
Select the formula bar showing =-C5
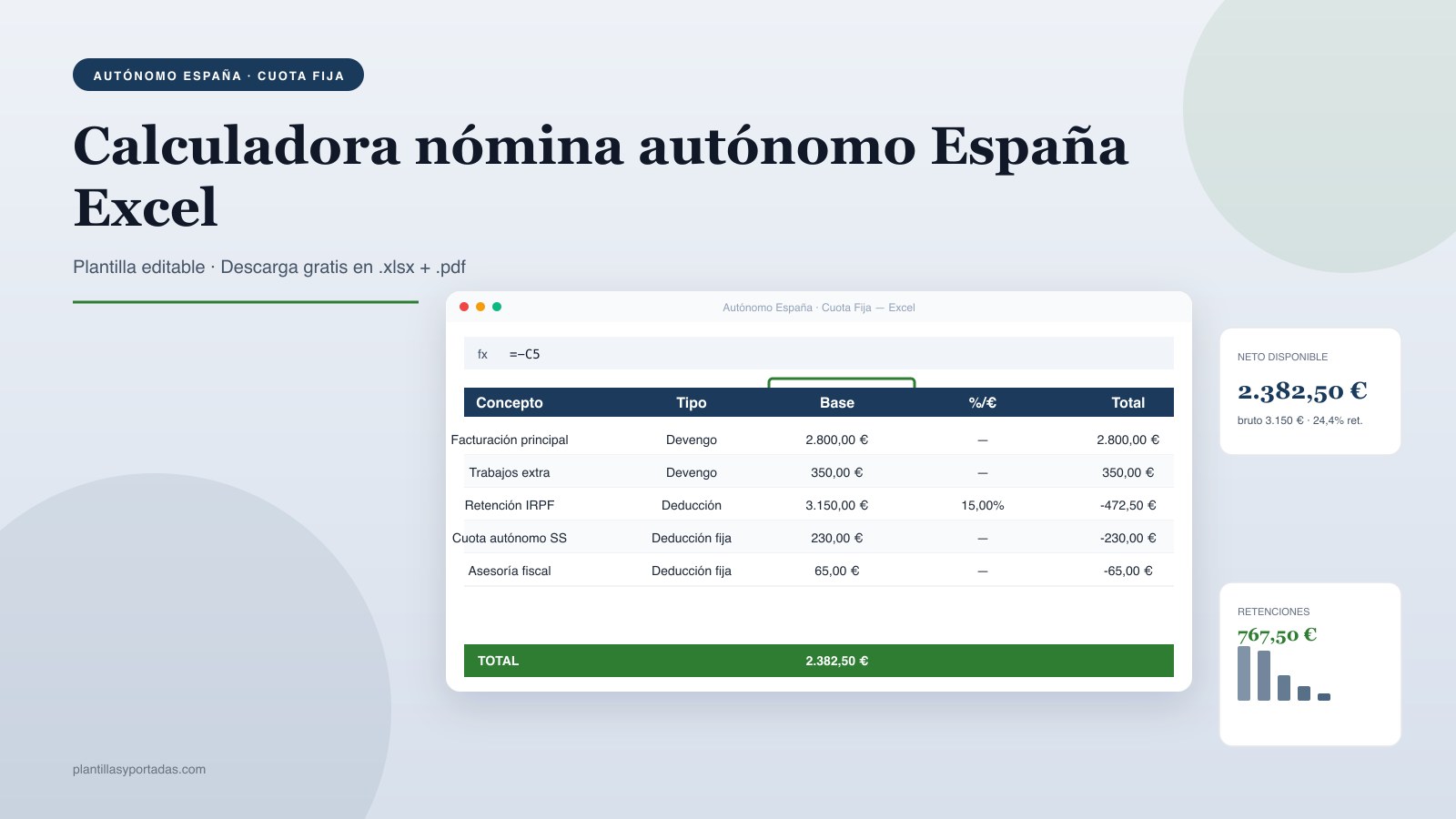point(819,353)
